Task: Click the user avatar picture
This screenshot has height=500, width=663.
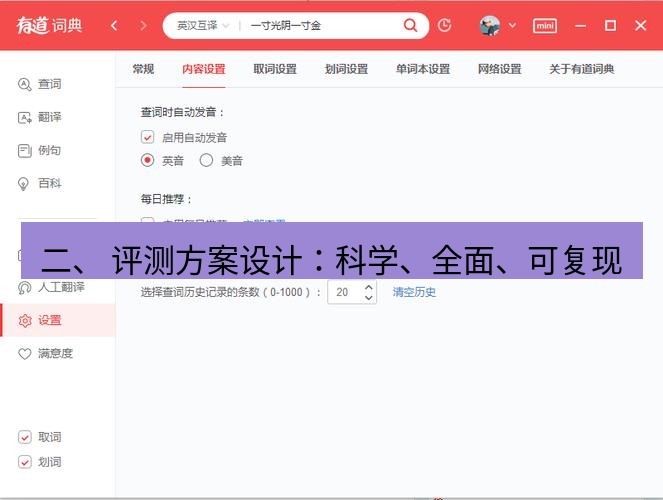Action: coord(490,26)
